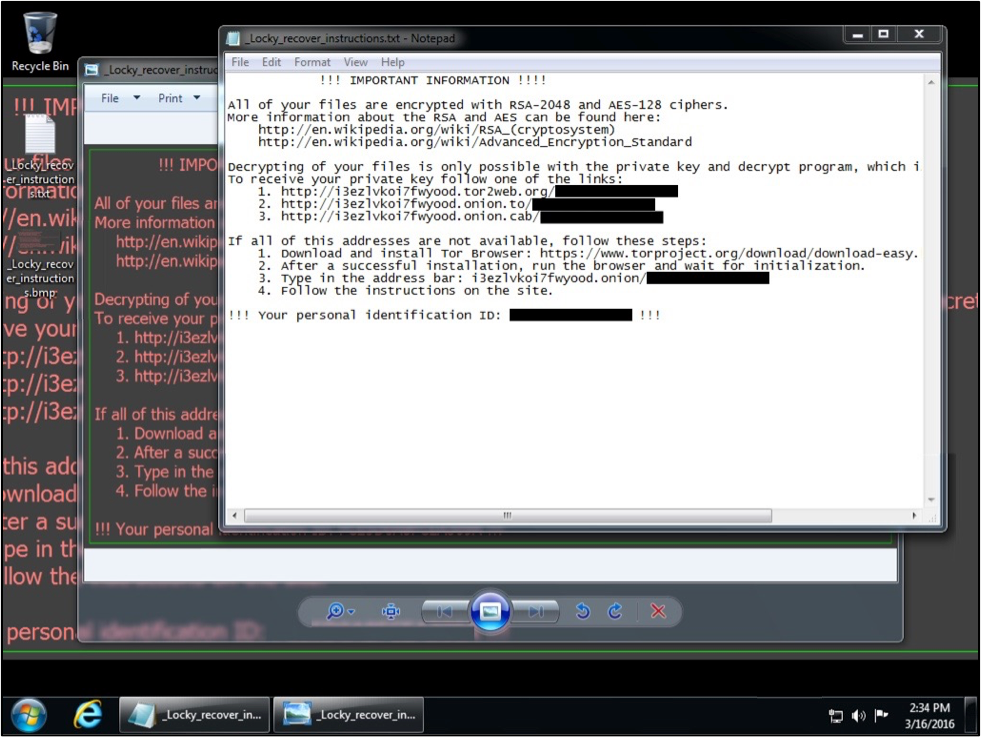Open the Recycle Bin desktop icon

coord(40,42)
